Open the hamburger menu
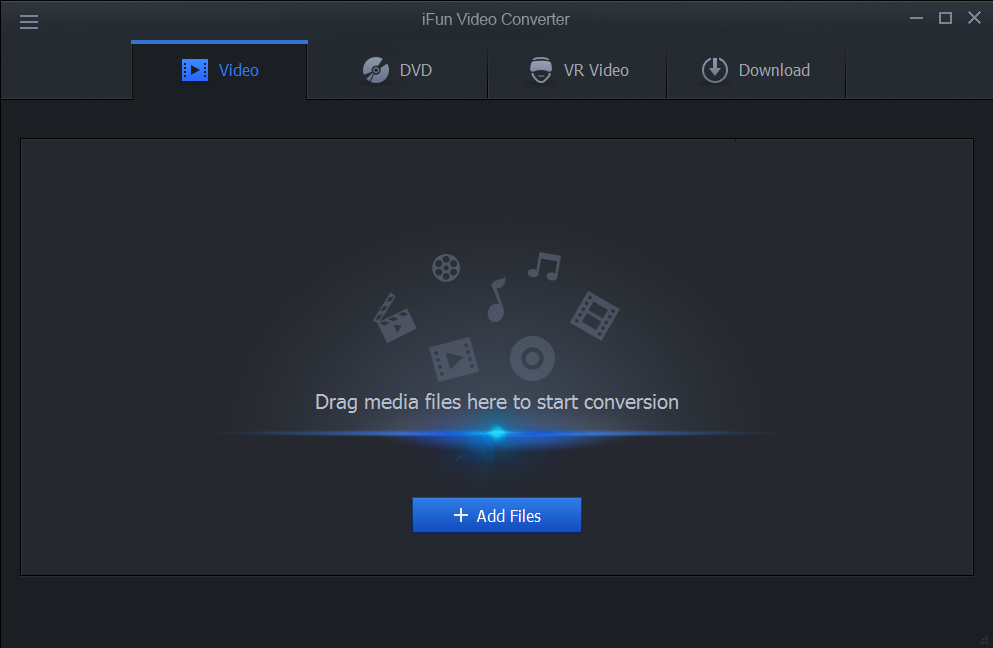Image resolution: width=993 pixels, height=648 pixels. pyautogui.click(x=28, y=22)
